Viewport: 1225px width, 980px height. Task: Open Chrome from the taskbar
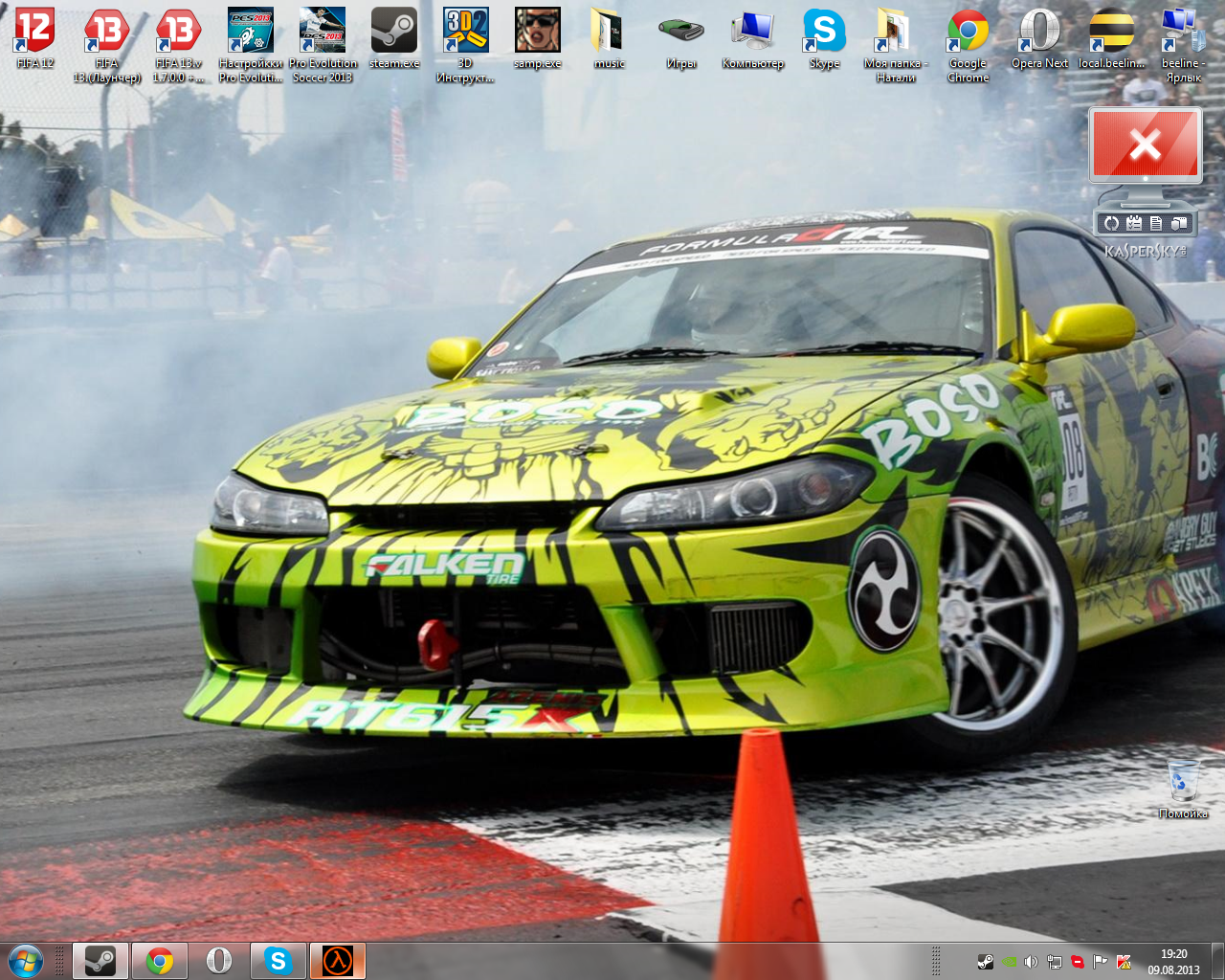(160, 961)
